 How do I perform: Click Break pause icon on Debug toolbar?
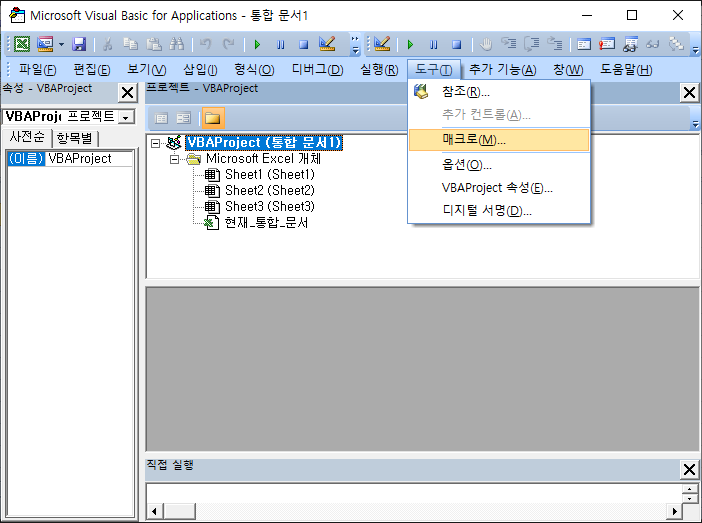(x=433, y=44)
